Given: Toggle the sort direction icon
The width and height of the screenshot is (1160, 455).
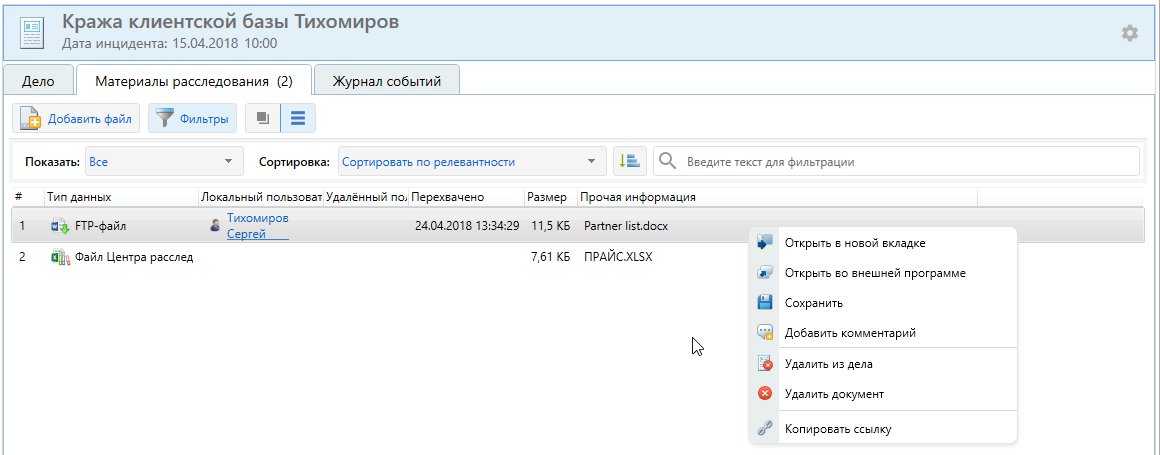Looking at the screenshot, I should pos(630,161).
